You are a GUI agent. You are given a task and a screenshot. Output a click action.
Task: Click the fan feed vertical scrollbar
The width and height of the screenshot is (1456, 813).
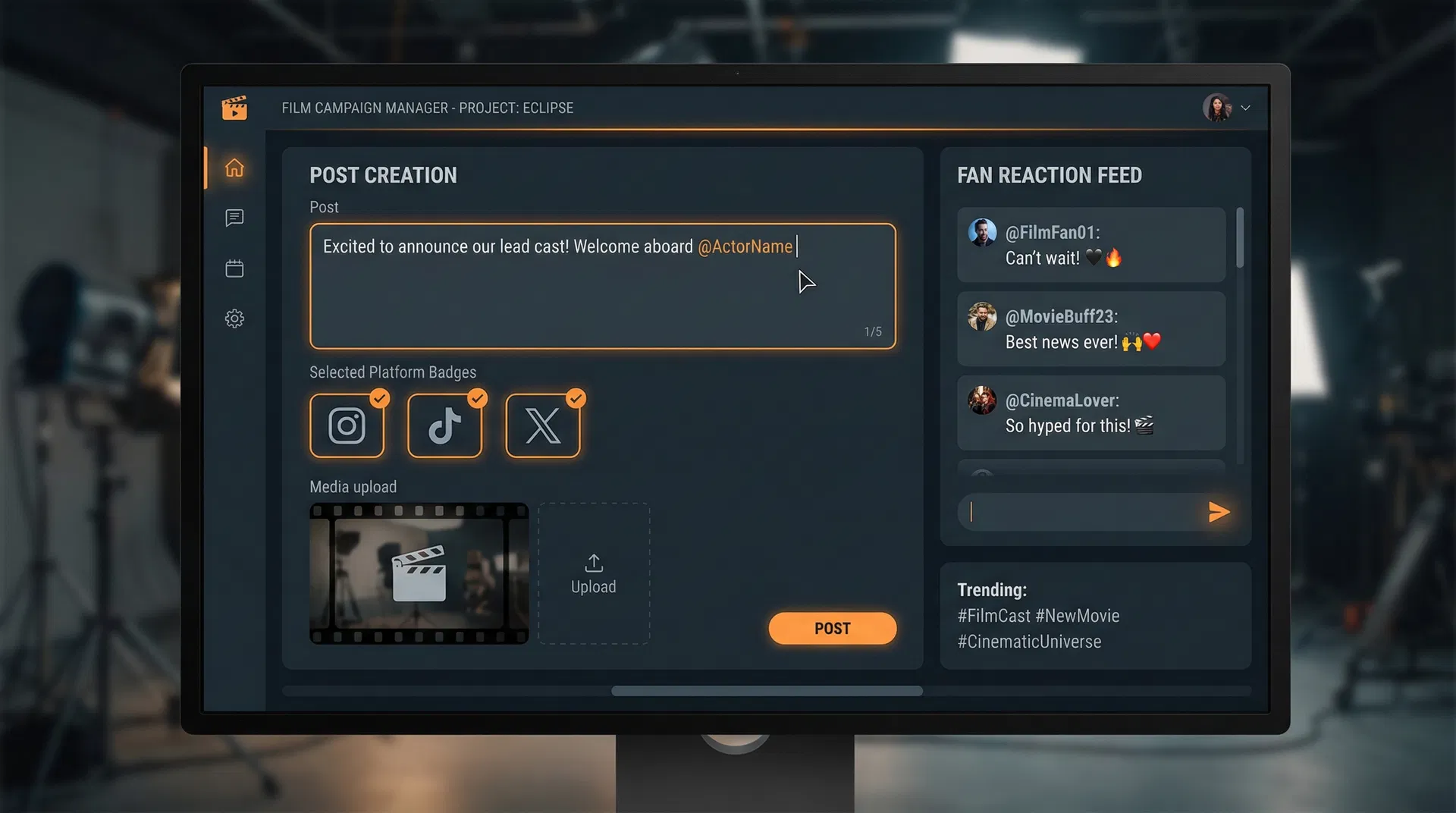coord(1240,238)
